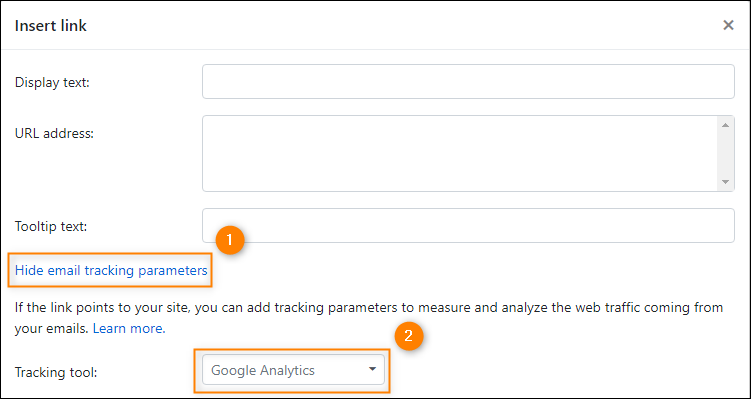Click the "Tooltip text:" label
This screenshot has width=751, height=399.
51,226
